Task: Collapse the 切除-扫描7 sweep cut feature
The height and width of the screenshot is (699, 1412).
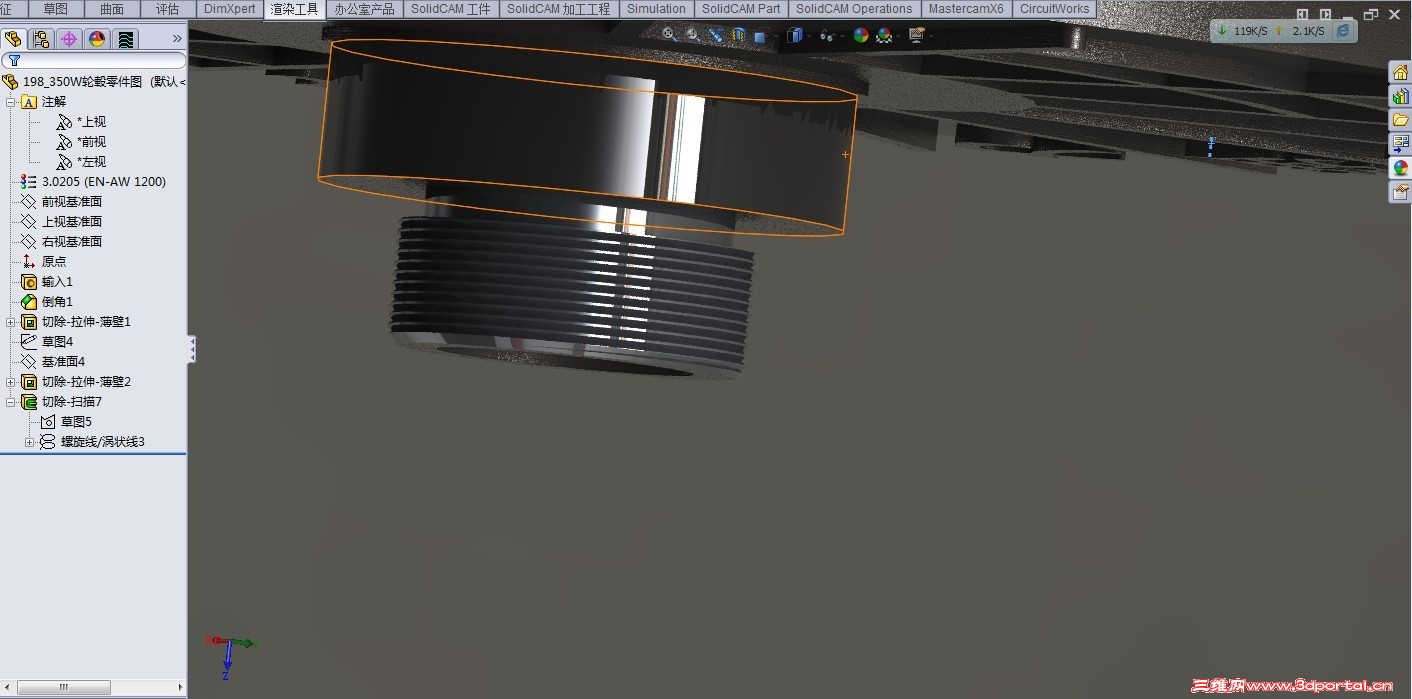Action: tap(11, 402)
